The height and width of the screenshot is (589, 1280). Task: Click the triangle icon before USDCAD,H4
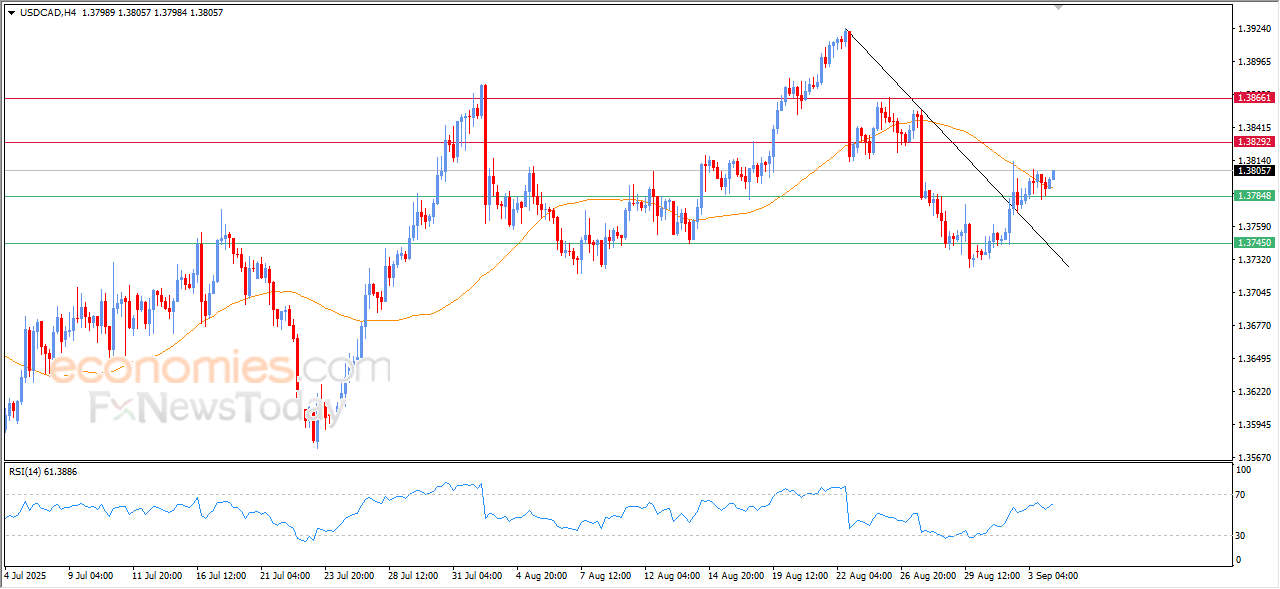11,12
